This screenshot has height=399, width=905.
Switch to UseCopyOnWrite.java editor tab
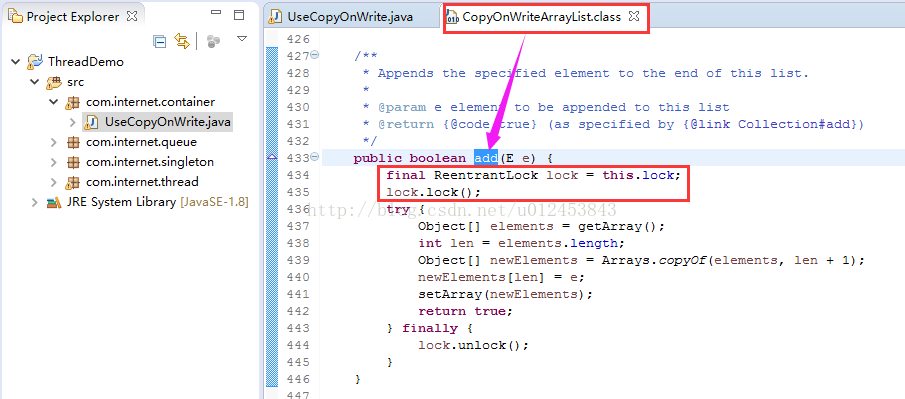pos(350,17)
